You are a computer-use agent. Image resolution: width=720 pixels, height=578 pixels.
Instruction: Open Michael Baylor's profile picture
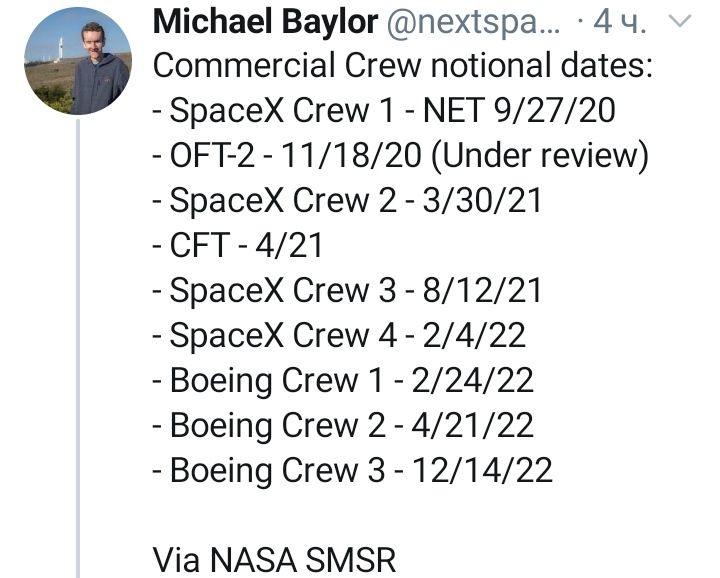pos(78,61)
